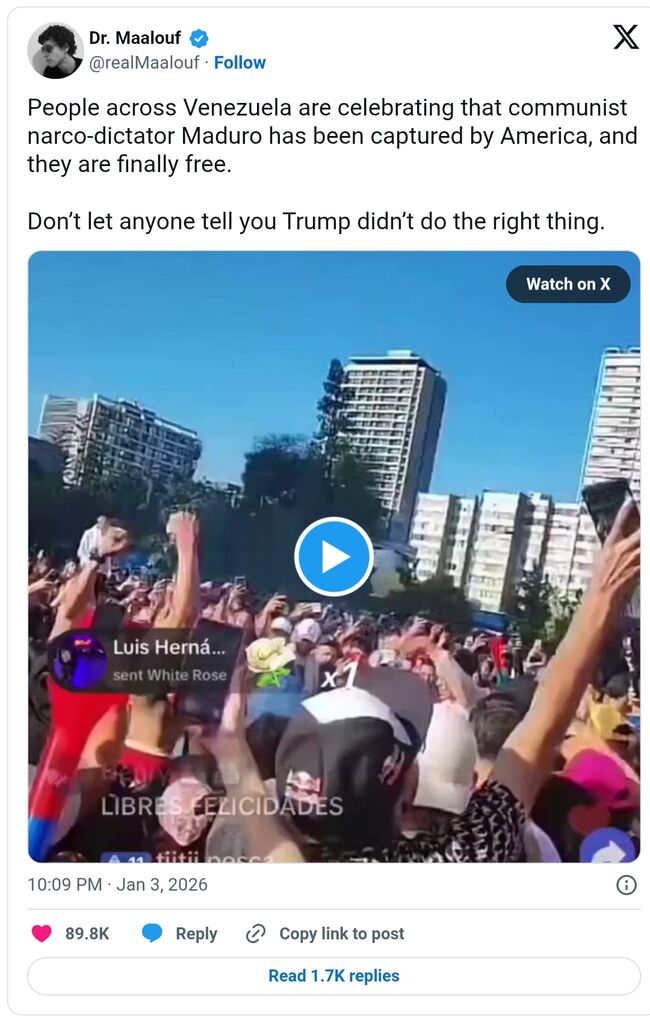Click the Reply text label
The width and height of the screenshot is (650, 1020).
pyautogui.click(x=196, y=933)
